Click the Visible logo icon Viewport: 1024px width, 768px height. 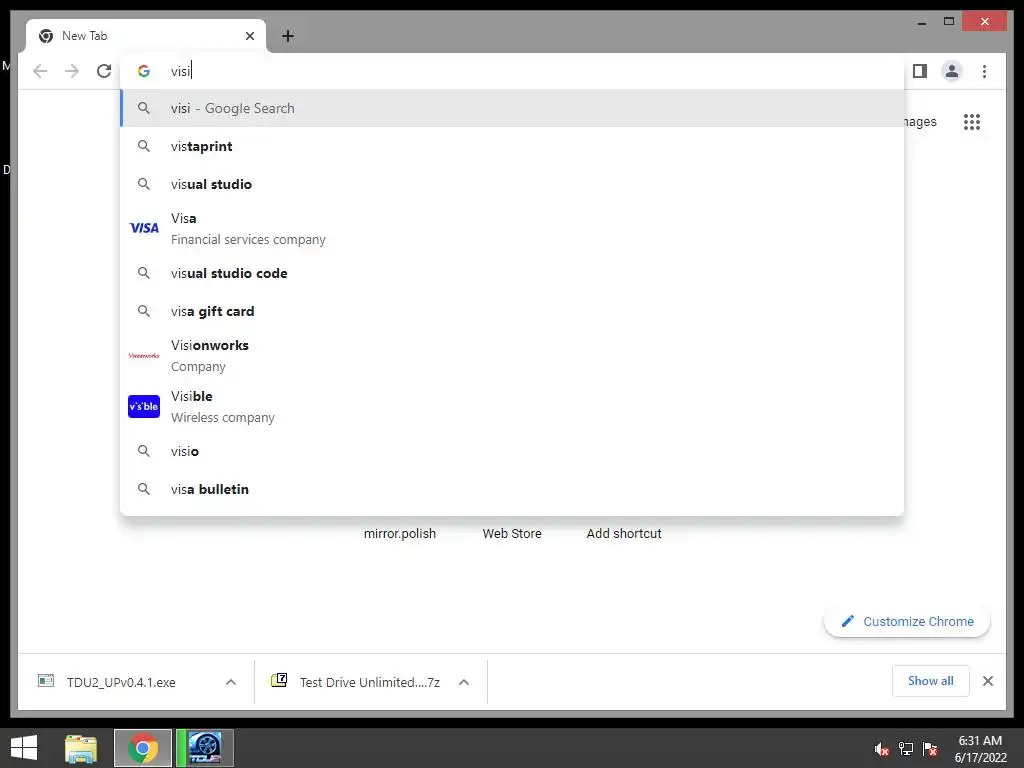click(x=144, y=406)
